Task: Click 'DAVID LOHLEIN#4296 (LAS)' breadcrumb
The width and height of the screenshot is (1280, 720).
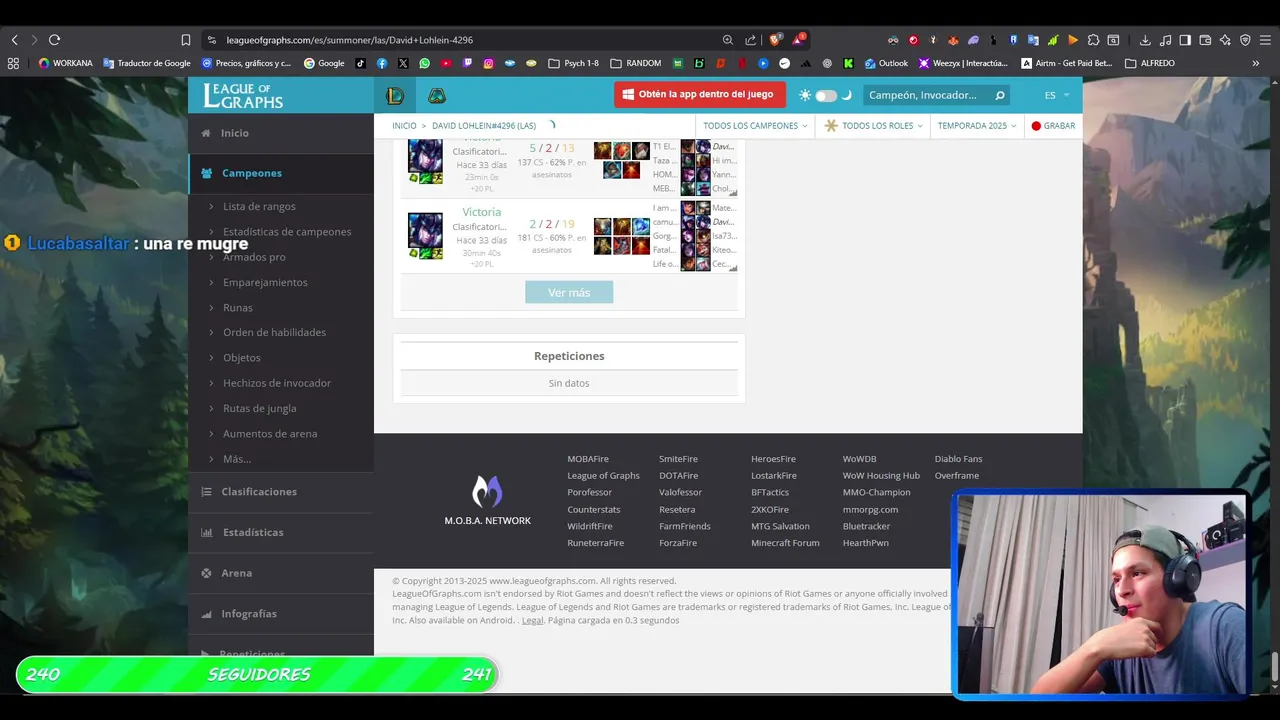Action: (x=484, y=126)
